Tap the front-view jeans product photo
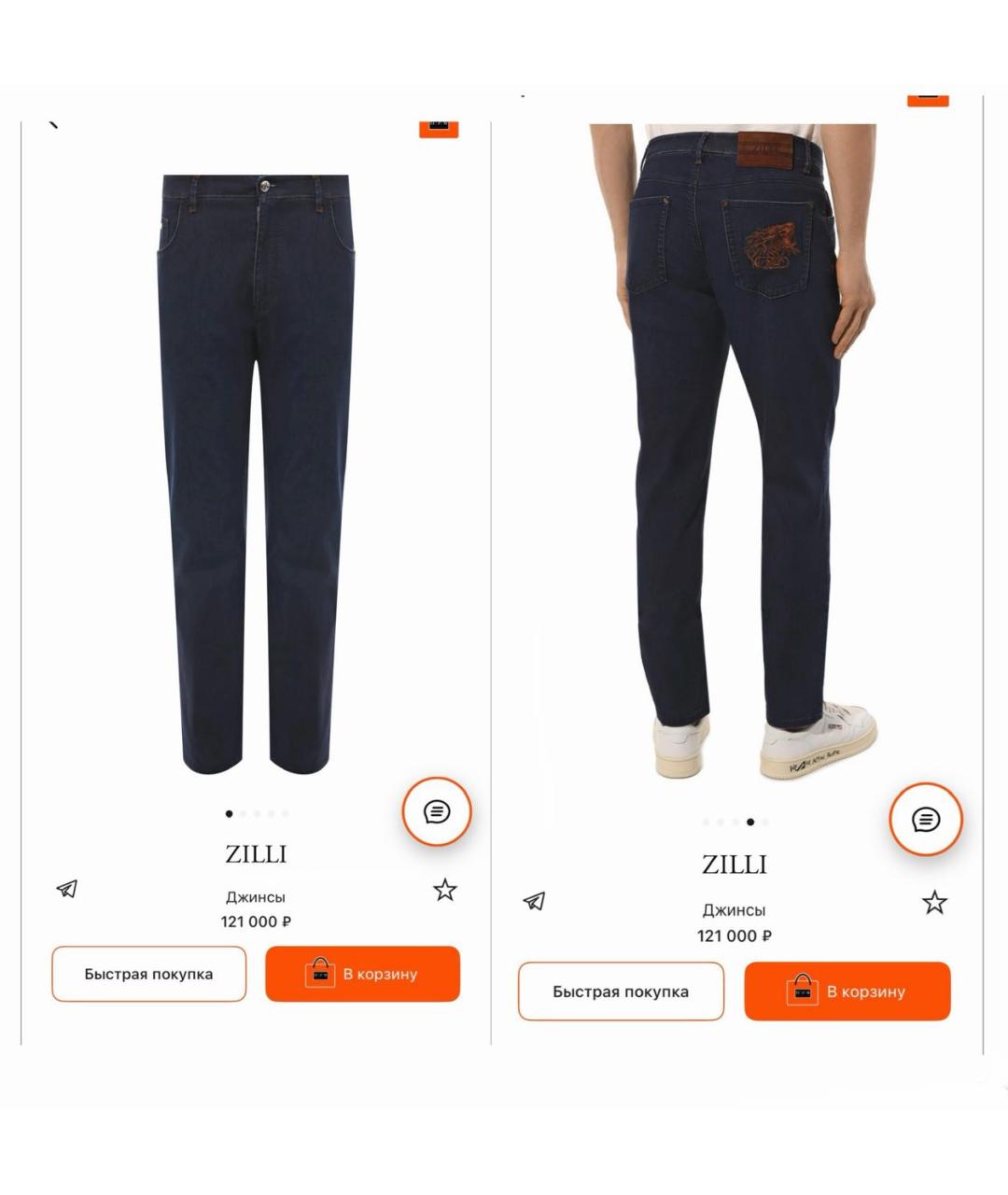Viewport: 1008px width, 1195px height. [x=255, y=474]
